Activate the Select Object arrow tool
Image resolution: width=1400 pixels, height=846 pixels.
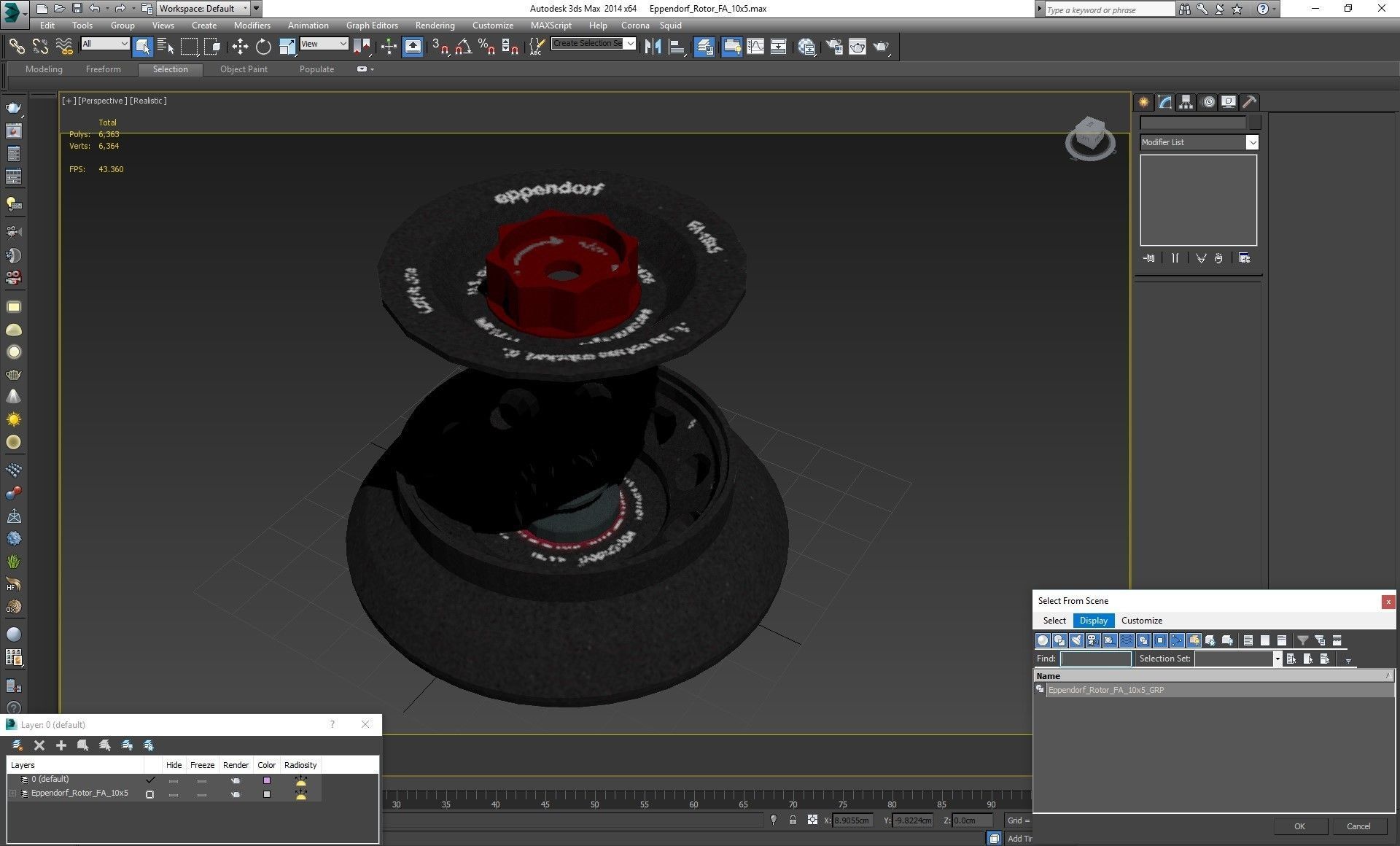[142, 47]
